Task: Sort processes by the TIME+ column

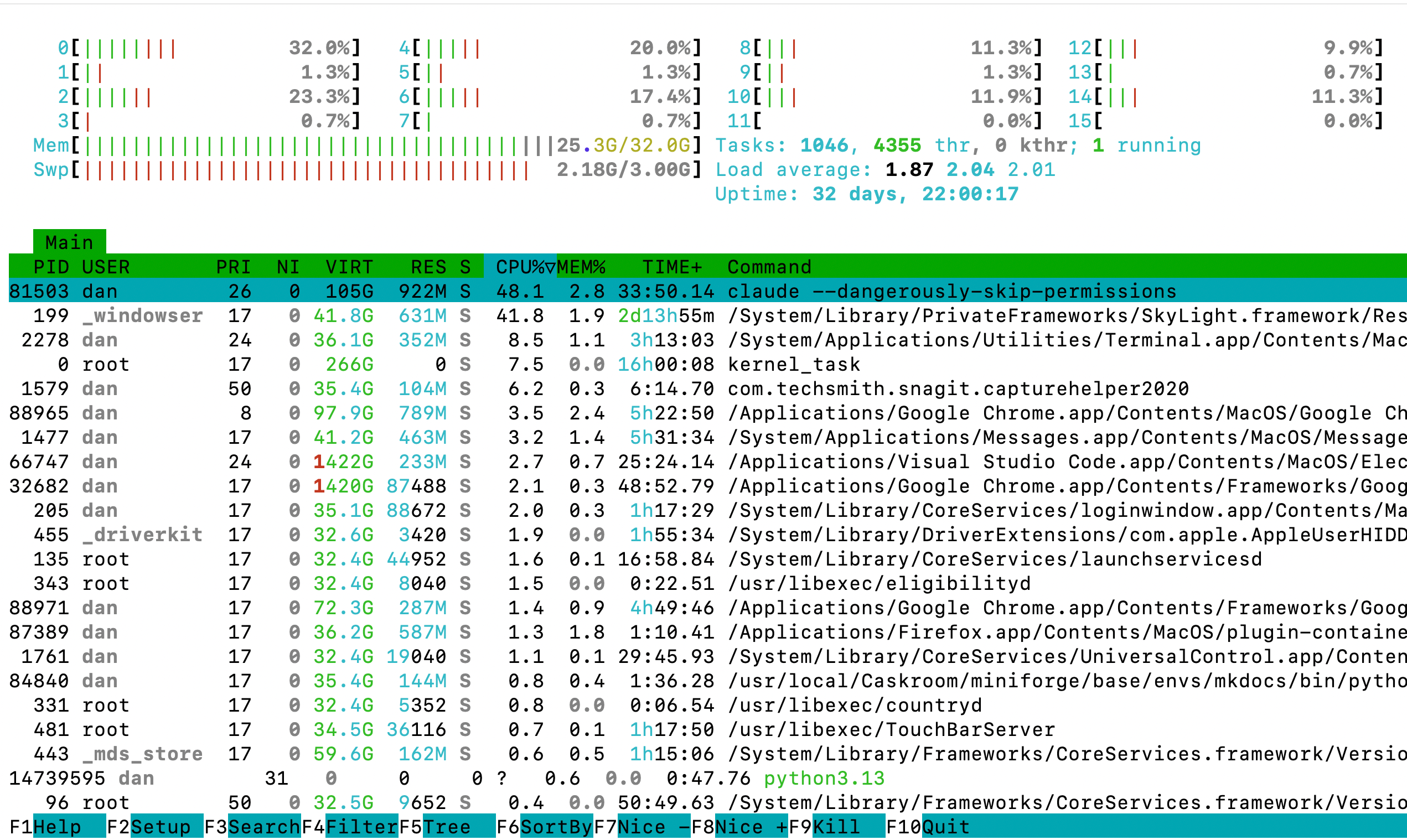Action: coord(671,267)
